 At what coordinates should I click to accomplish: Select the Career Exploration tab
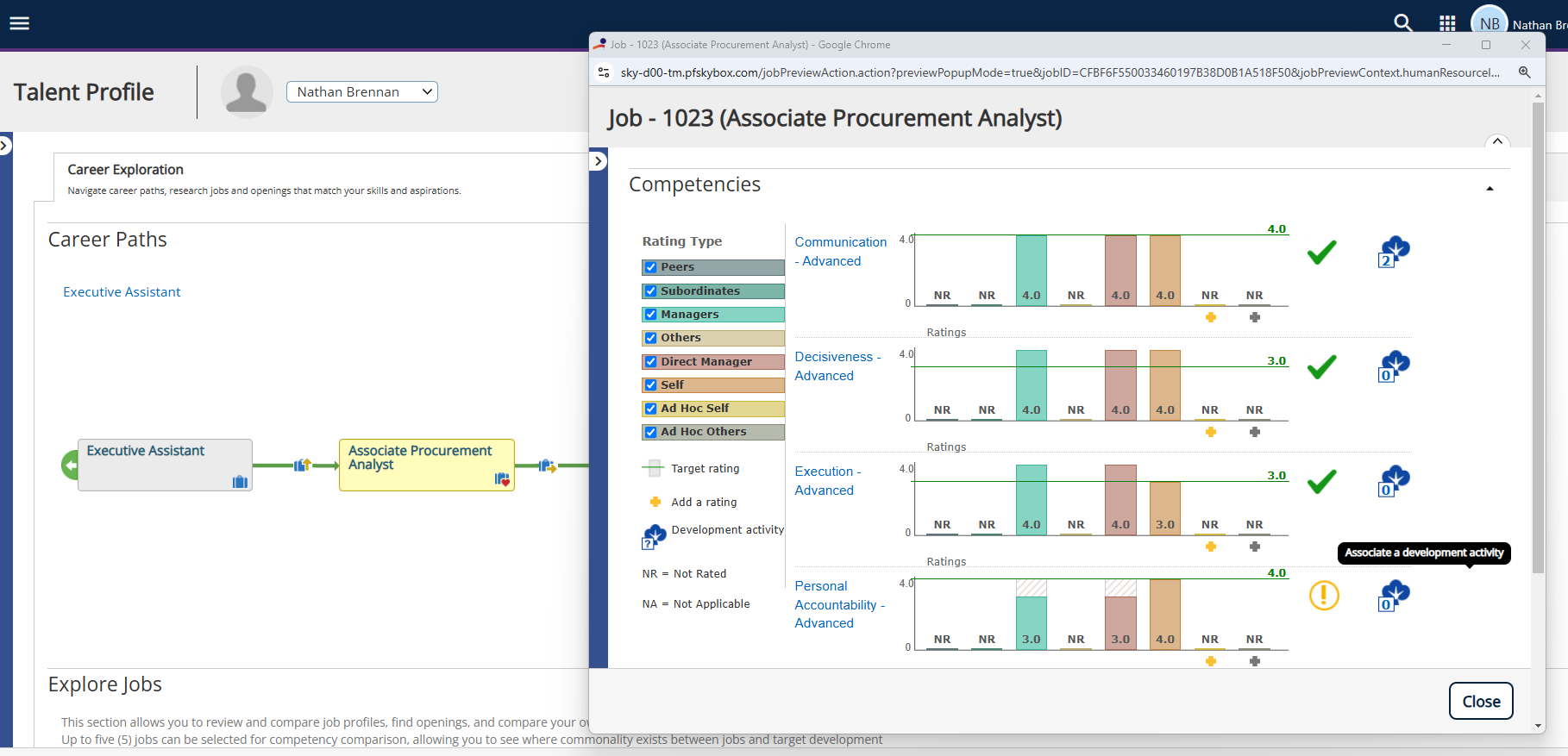[x=126, y=170]
